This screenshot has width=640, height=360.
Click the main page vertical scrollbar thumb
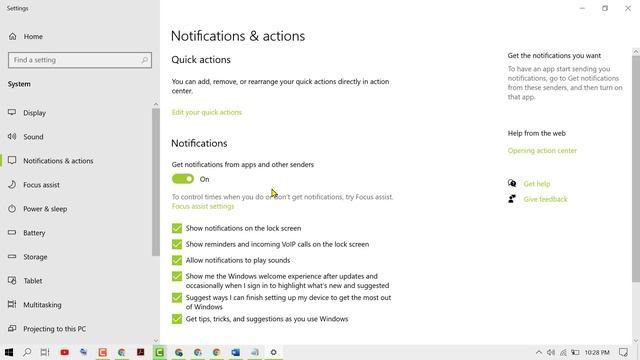pyautogui.click(x=636, y=169)
